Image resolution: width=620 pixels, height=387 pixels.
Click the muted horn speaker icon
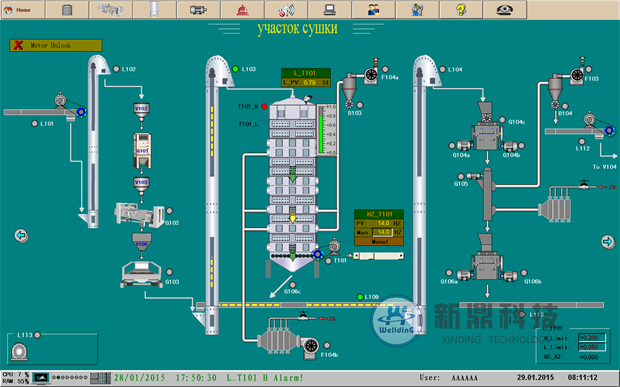click(286, 10)
